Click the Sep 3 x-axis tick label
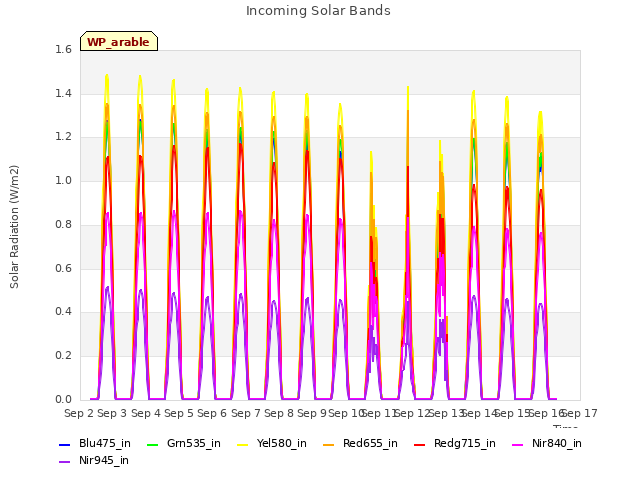The image size is (640, 480). [112, 413]
